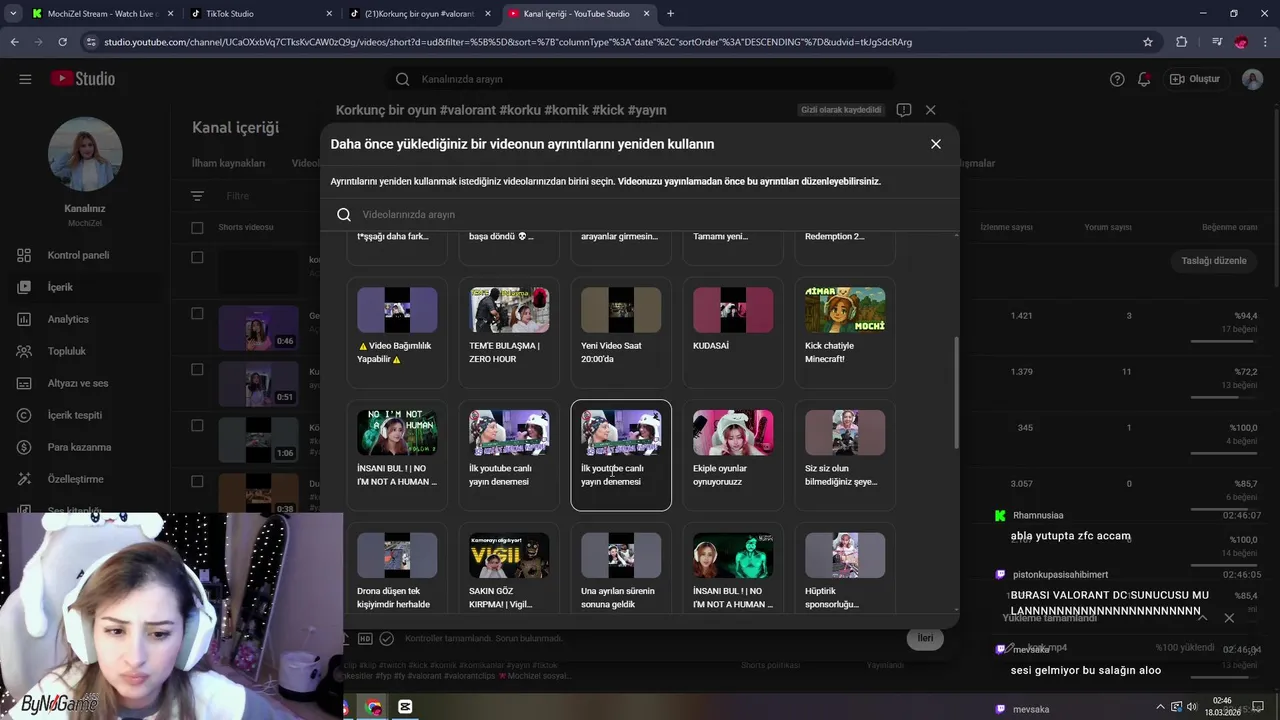Image resolution: width=1280 pixels, height=720 pixels.
Task: Go back in browser history
Action: click(x=14, y=42)
